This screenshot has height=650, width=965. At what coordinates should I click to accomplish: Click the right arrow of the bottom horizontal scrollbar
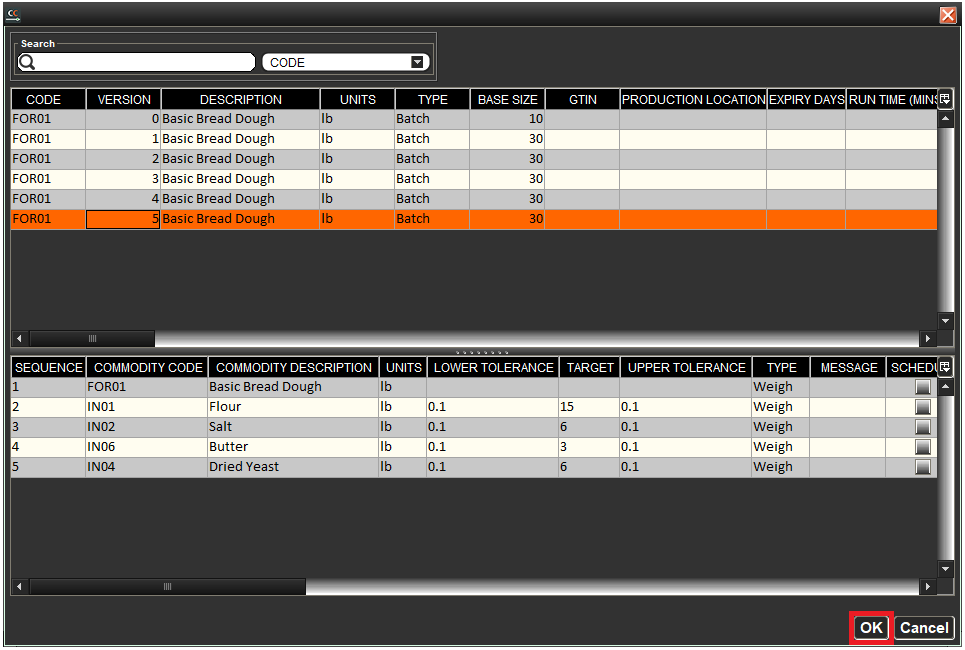[927, 586]
